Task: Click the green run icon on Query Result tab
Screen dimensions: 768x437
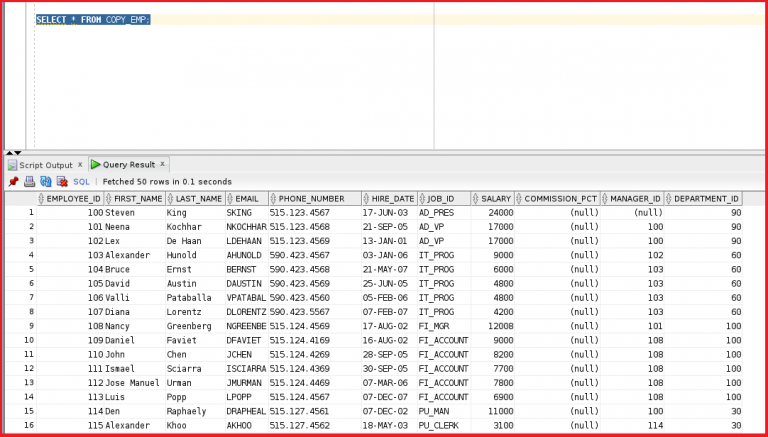Action: coord(96,165)
